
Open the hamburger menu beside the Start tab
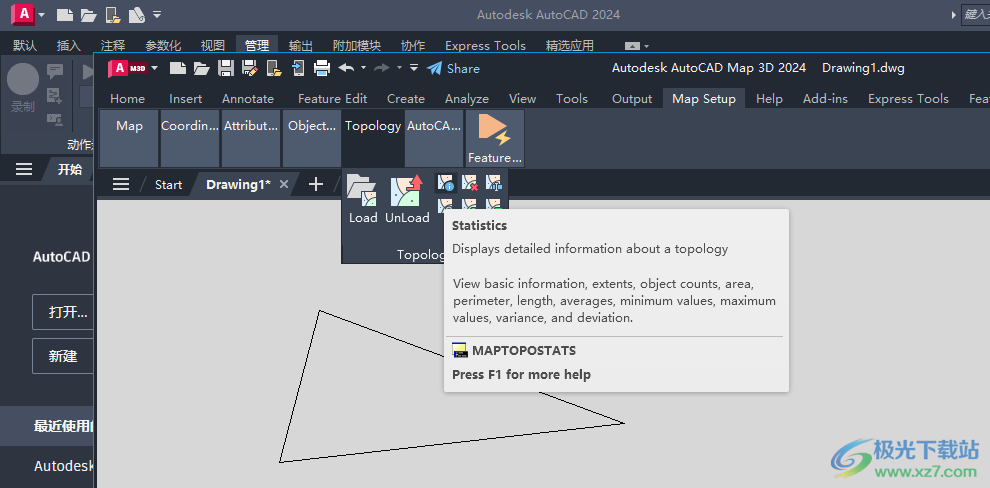click(121, 184)
